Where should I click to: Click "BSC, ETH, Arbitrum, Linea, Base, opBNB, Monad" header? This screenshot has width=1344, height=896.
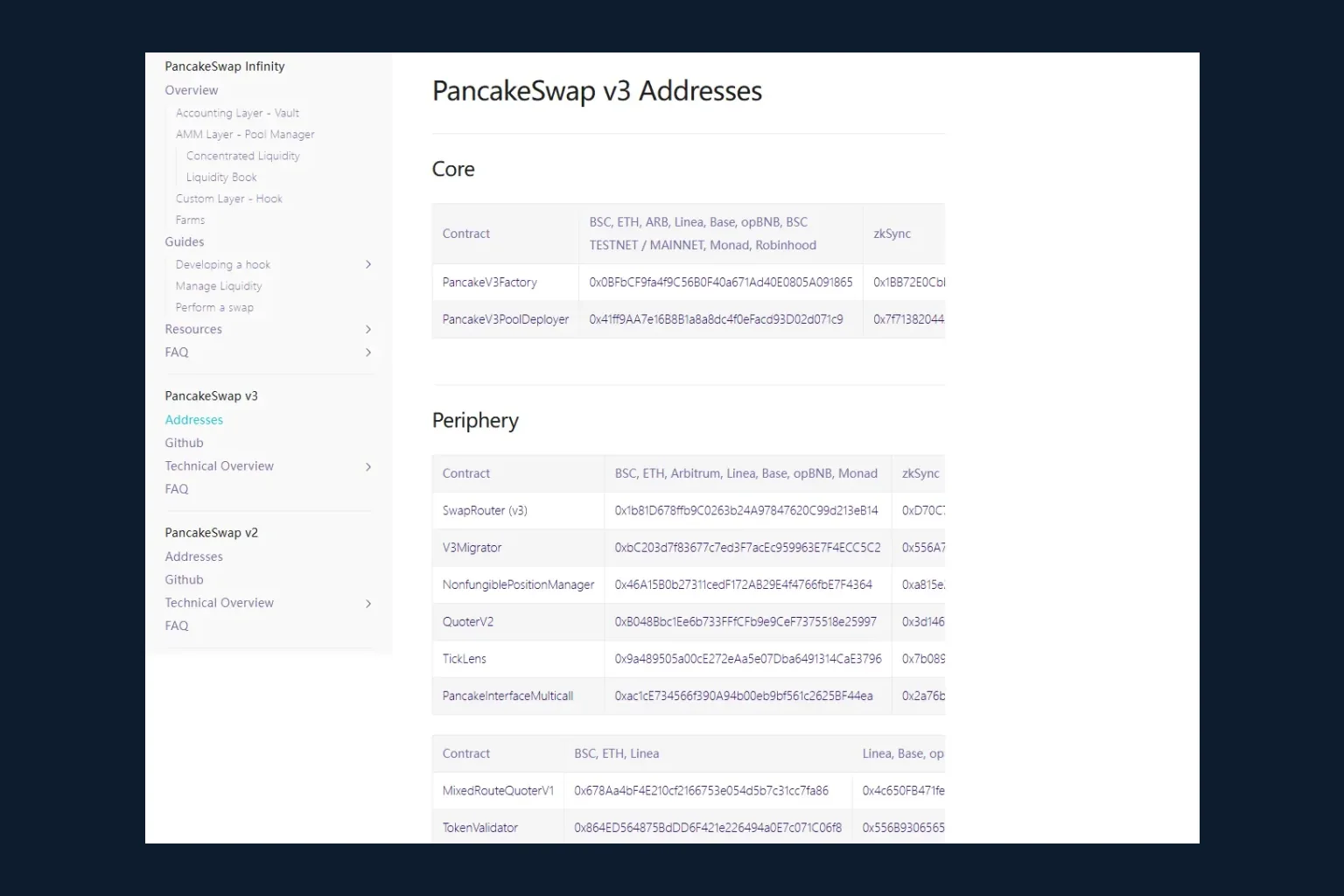pyautogui.click(x=746, y=473)
